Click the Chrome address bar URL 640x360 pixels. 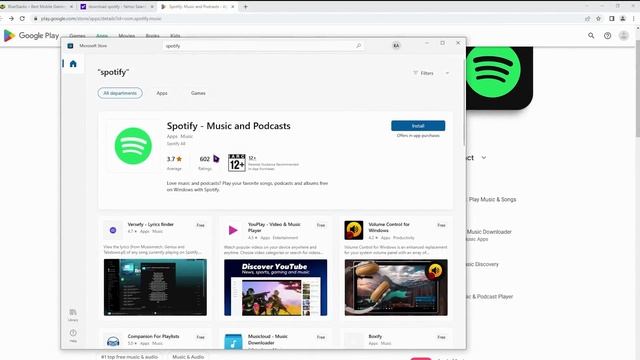[101, 18]
